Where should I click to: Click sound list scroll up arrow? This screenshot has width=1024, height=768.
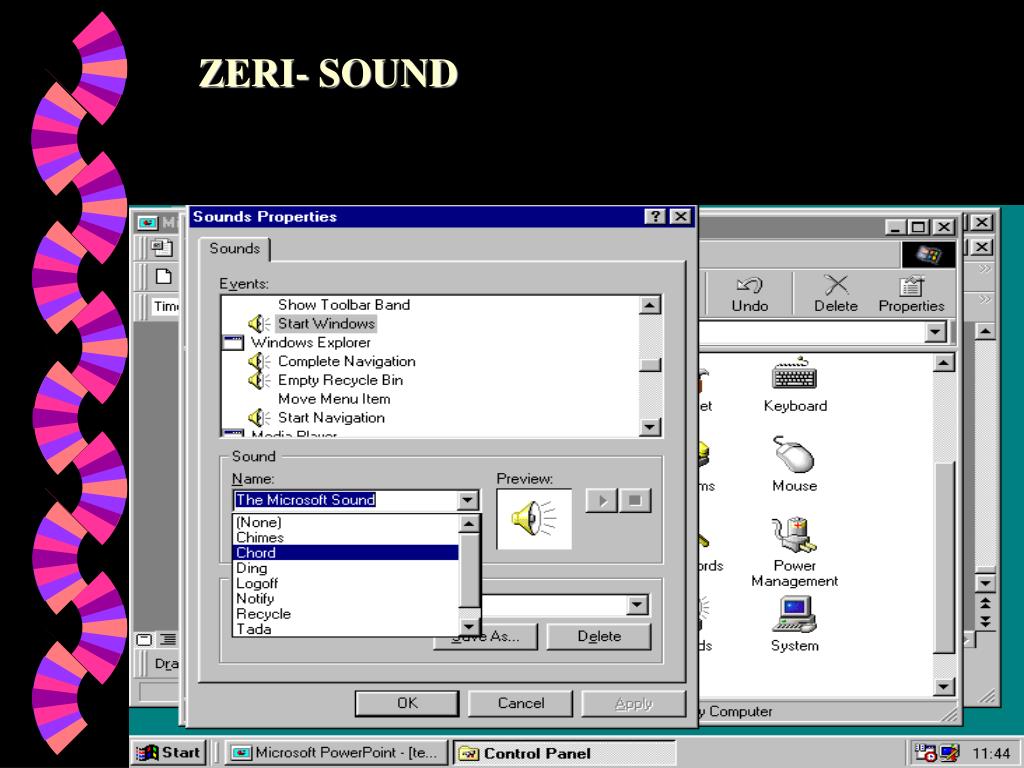point(470,524)
